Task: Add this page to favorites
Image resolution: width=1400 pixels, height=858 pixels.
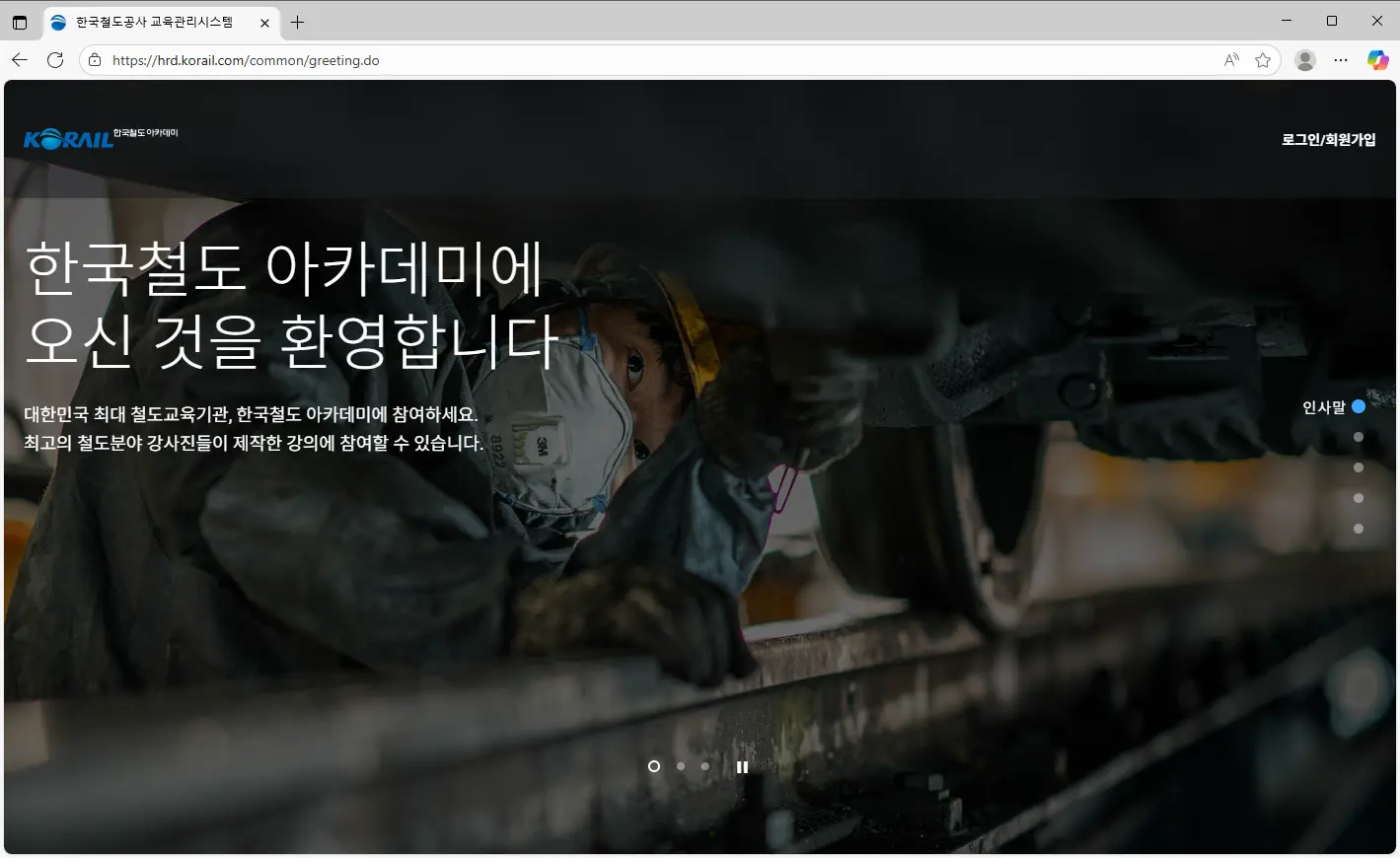Action: [x=1263, y=60]
